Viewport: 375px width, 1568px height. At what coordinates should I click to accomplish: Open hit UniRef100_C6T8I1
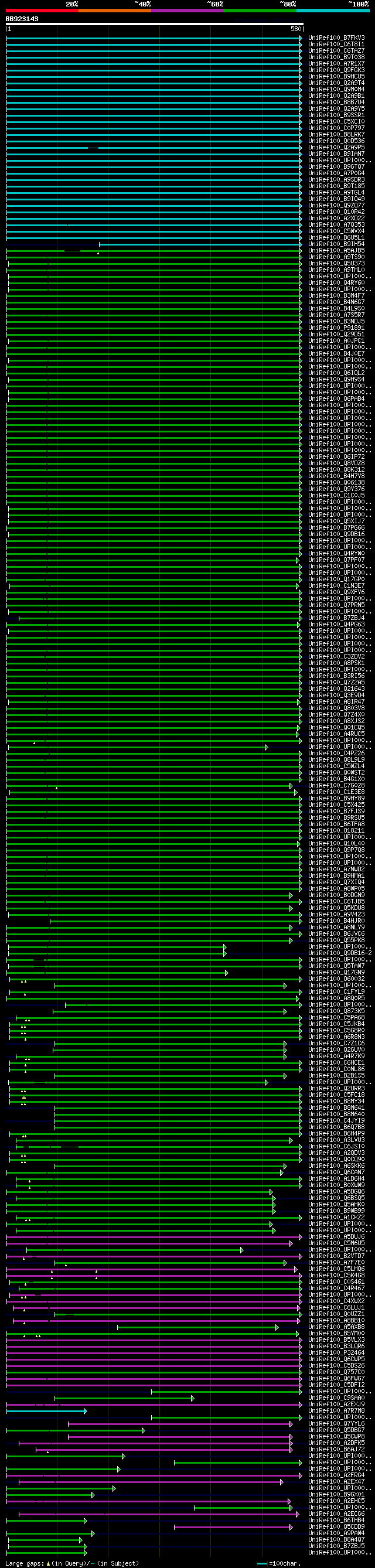337,45
